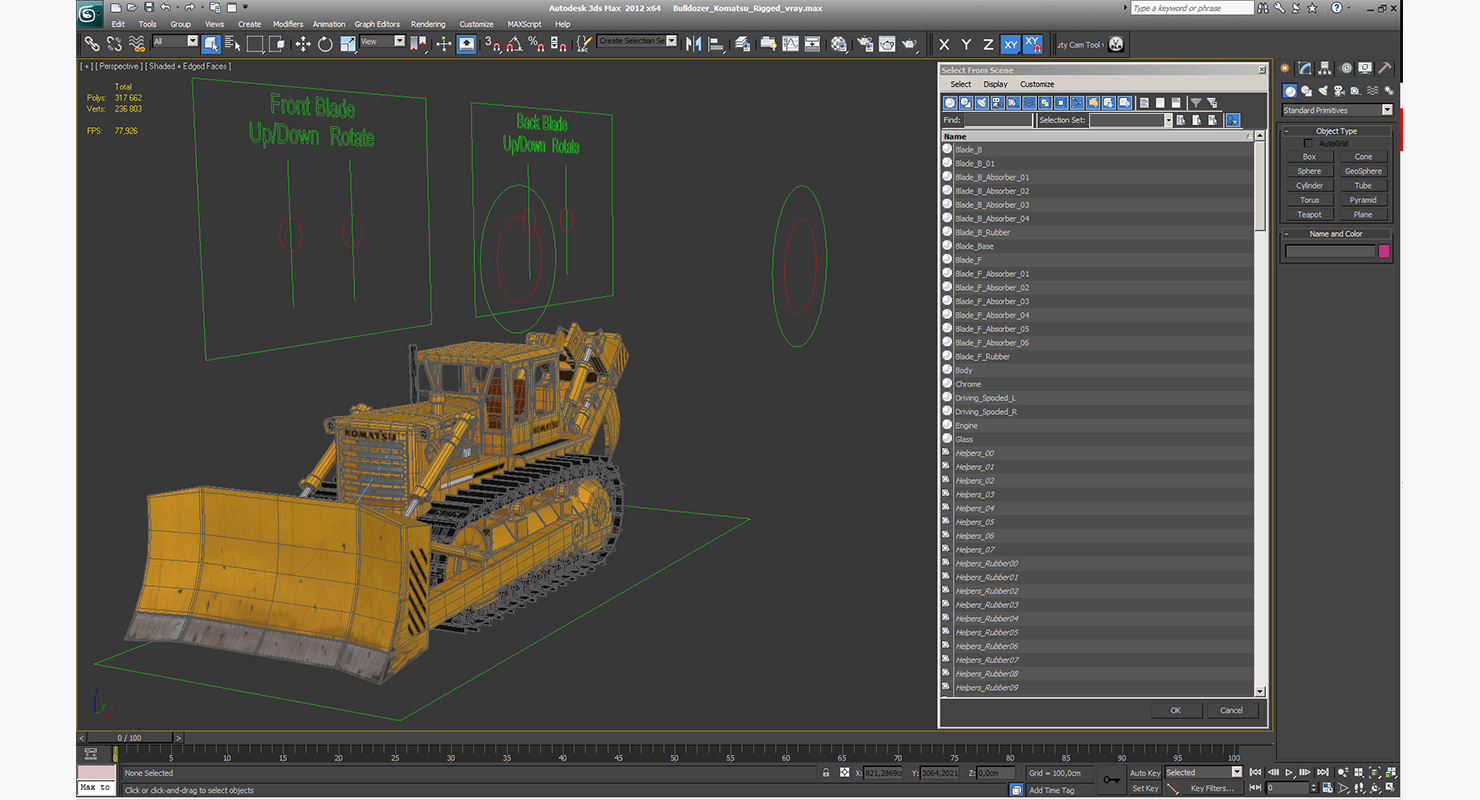Activate the Select Object tool
The height and width of the screenshot is (800, 1480).
click(211, 44)
